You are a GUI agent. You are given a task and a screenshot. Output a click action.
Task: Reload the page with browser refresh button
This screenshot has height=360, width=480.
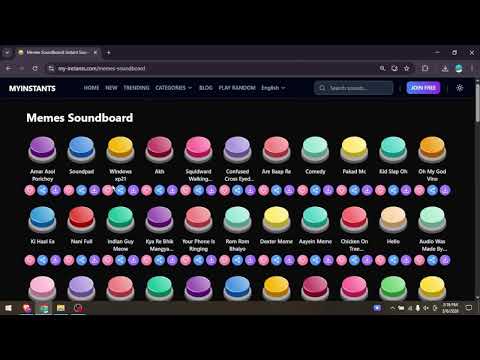[35, 68]
